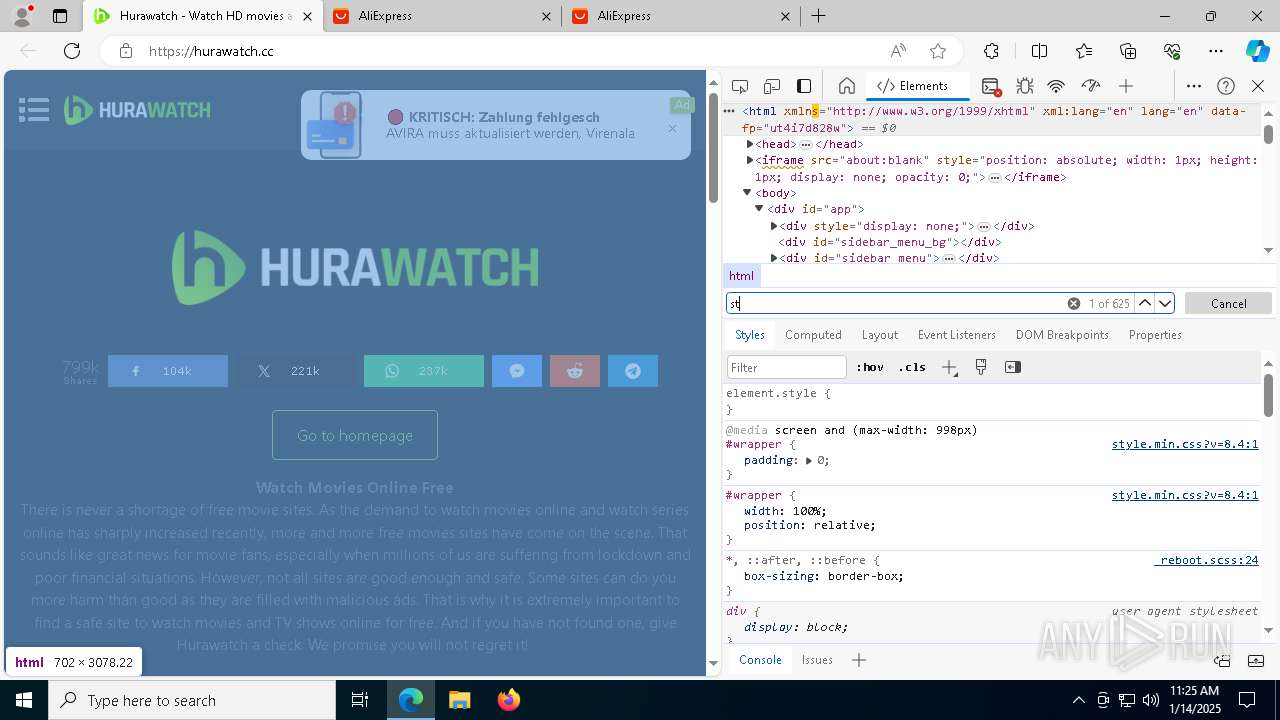Share page via Telegram
This screenshot has height=720, width=1280.
pos(633,371)
